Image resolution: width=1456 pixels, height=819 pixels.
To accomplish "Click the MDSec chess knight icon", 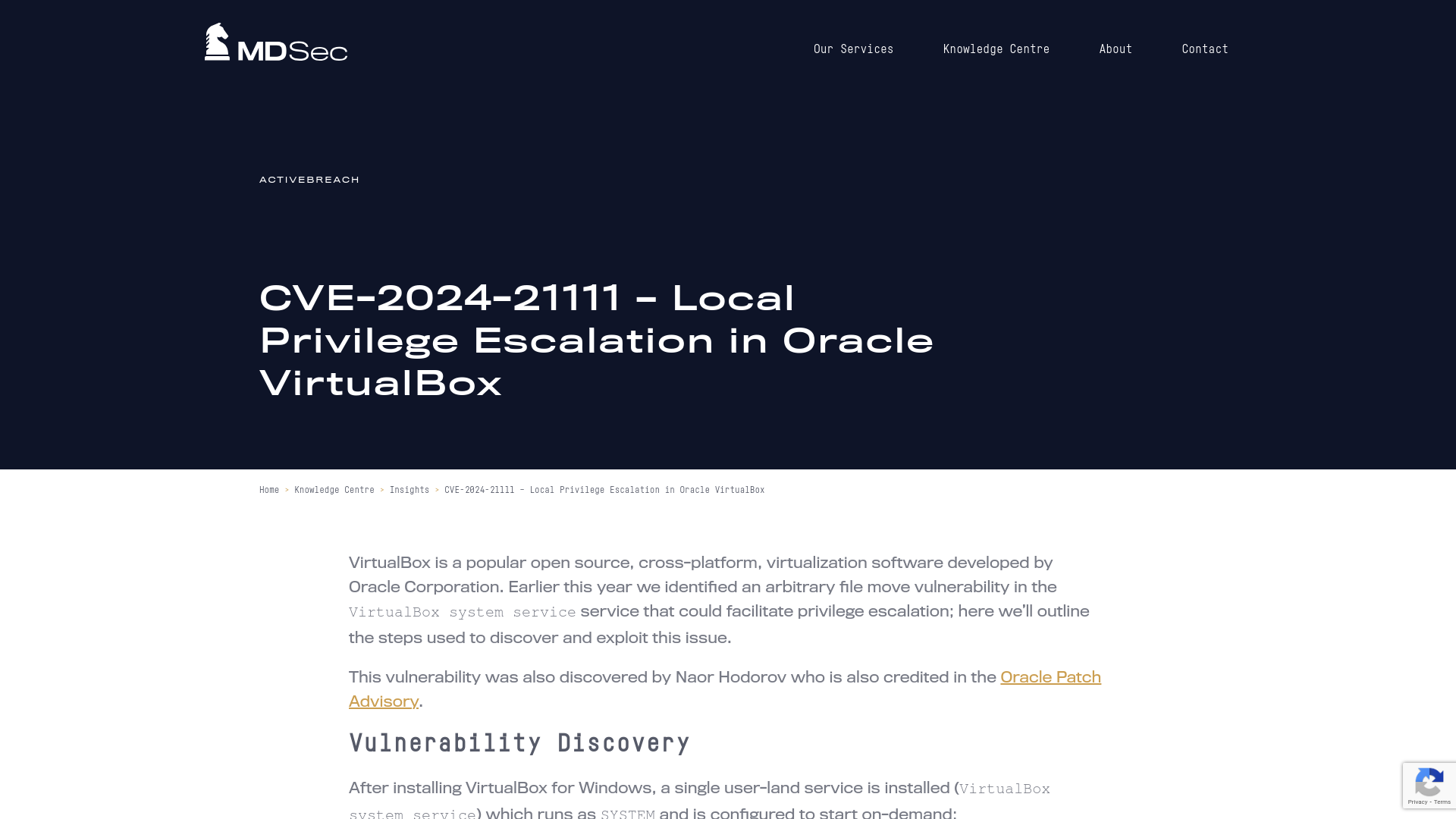I will (x=216, y=42).
